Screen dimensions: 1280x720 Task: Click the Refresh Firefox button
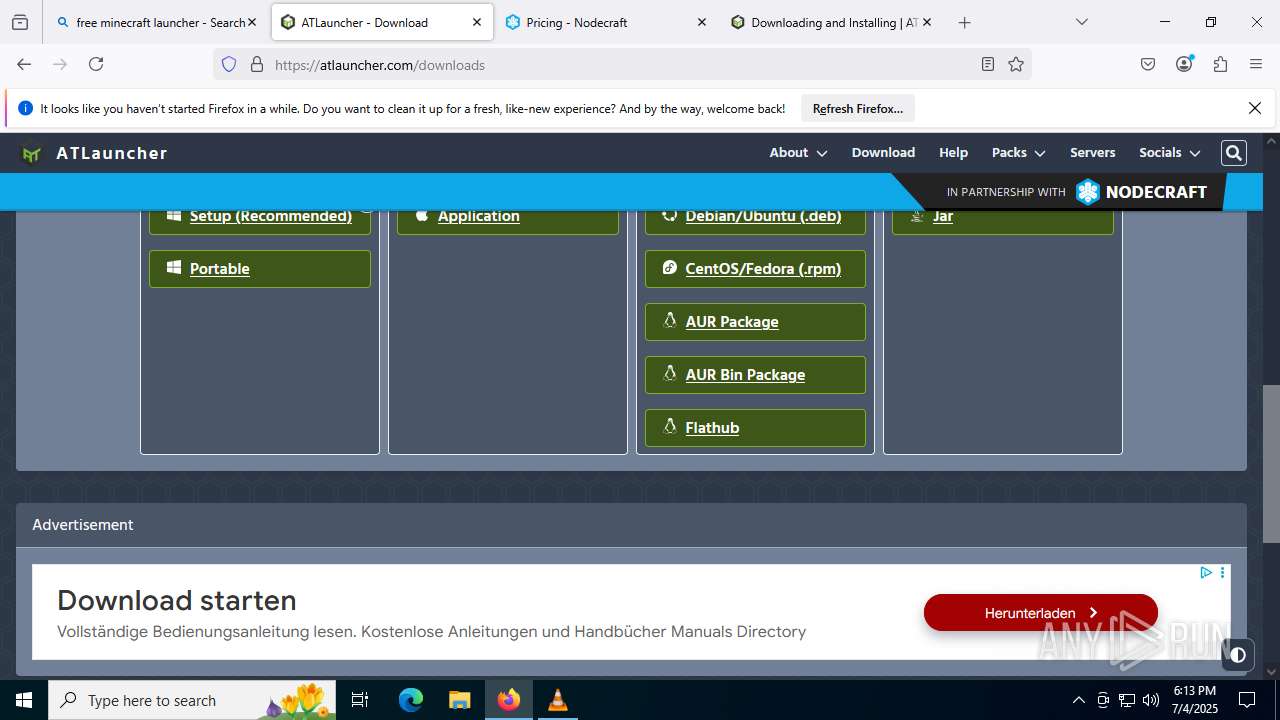(x=858, y=108)
